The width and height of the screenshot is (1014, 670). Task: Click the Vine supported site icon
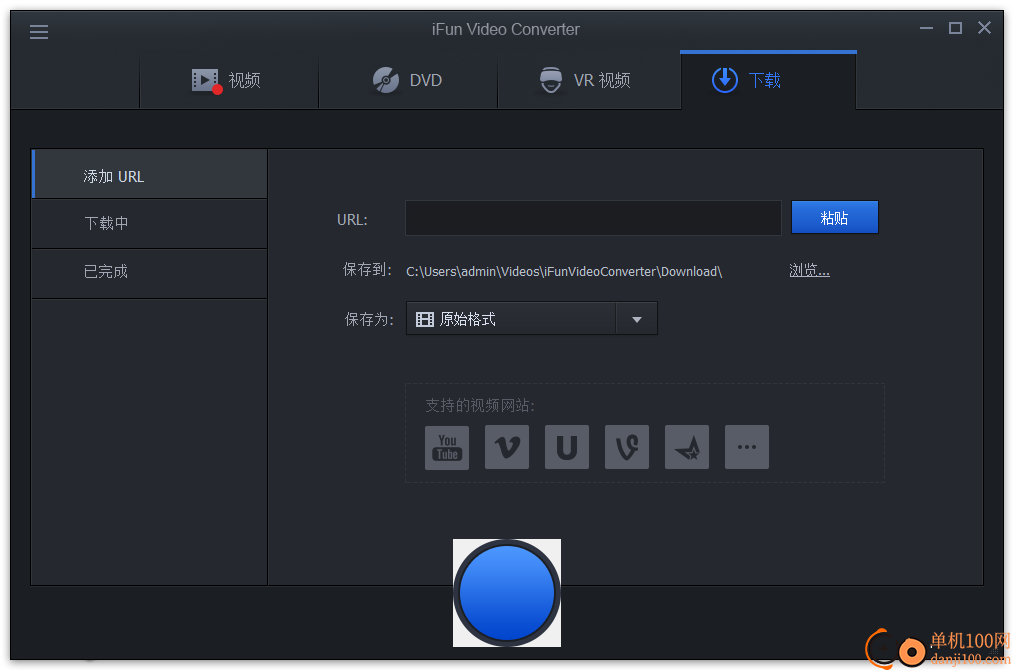[627, 447]
